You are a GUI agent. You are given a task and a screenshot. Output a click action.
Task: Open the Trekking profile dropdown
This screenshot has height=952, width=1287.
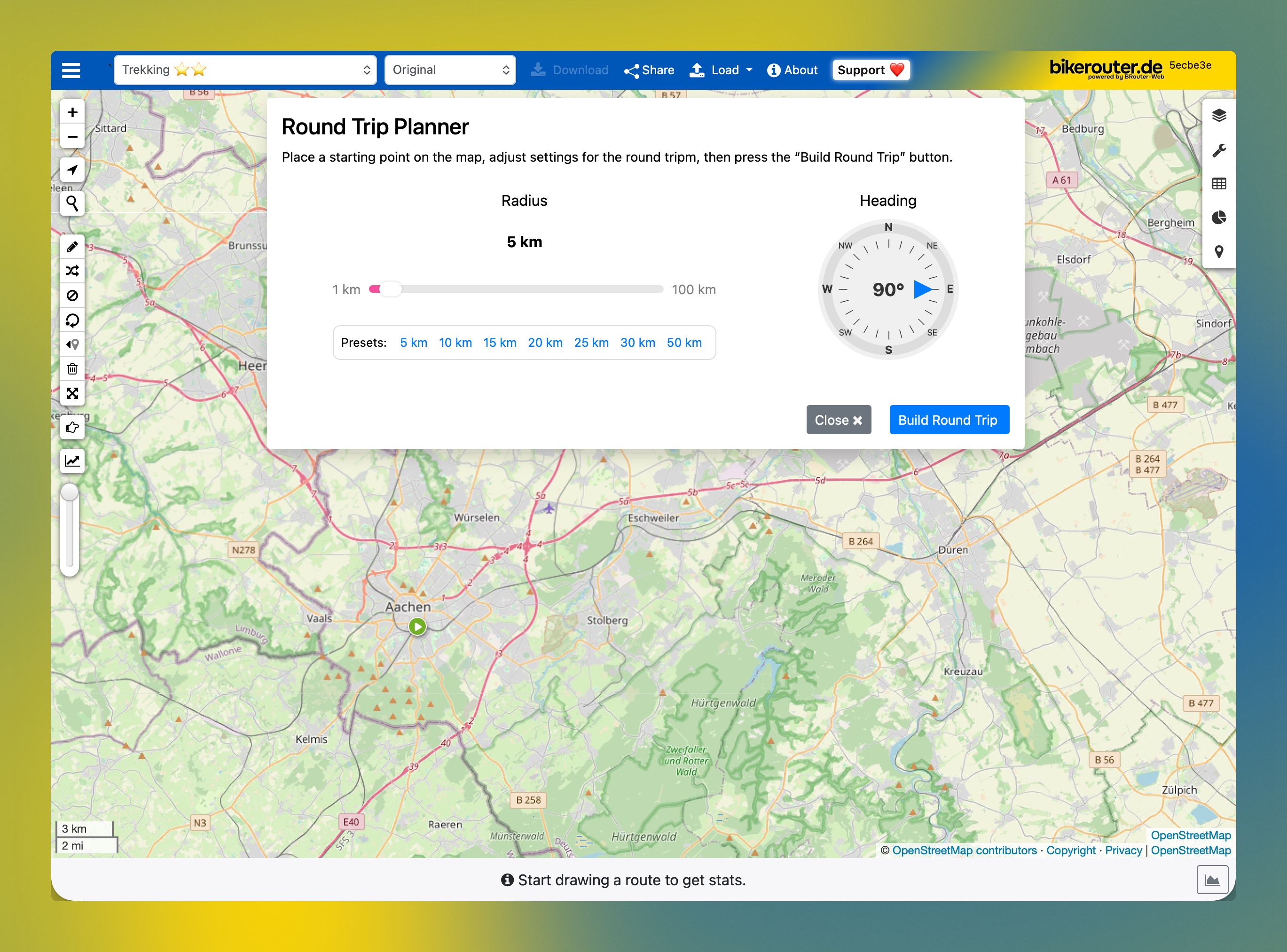pos(245,70)
